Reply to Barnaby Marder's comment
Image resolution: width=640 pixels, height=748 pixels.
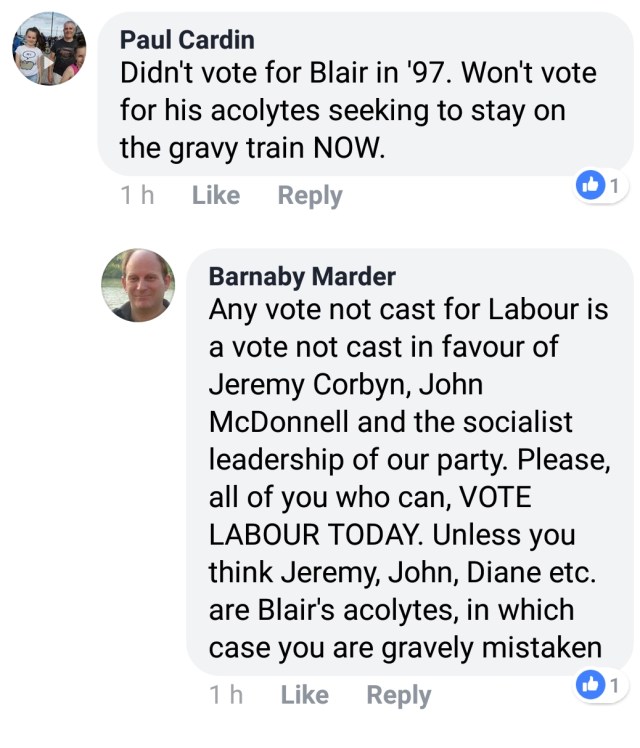click(398, 695)
